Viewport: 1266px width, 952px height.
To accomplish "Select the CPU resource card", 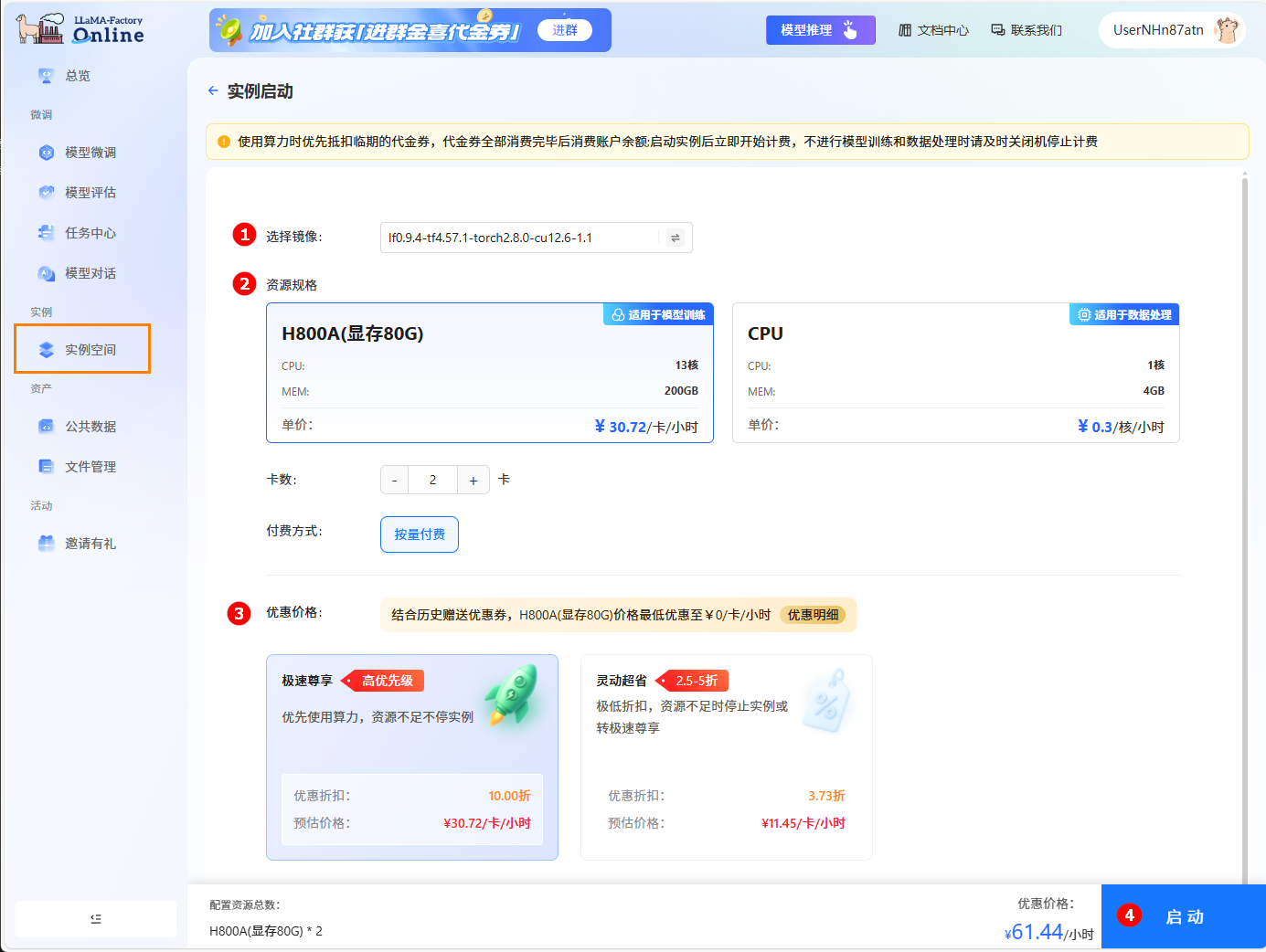I will click(955, 375).
